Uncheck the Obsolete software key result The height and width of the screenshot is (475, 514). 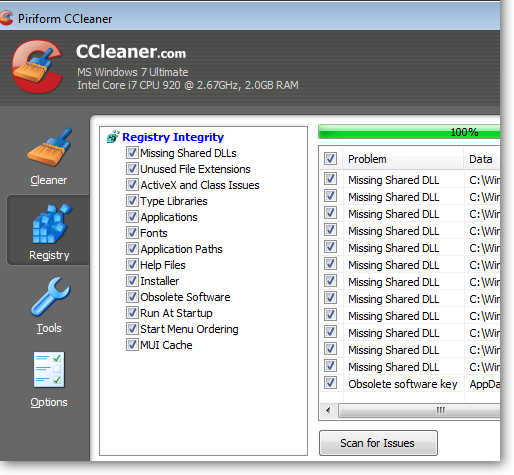pos(330,383)
